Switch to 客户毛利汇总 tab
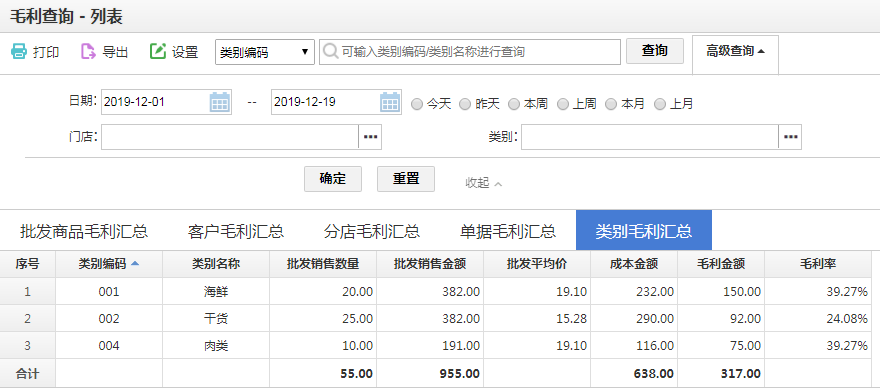This screenshot has width=887, height=391. [236, 231]
